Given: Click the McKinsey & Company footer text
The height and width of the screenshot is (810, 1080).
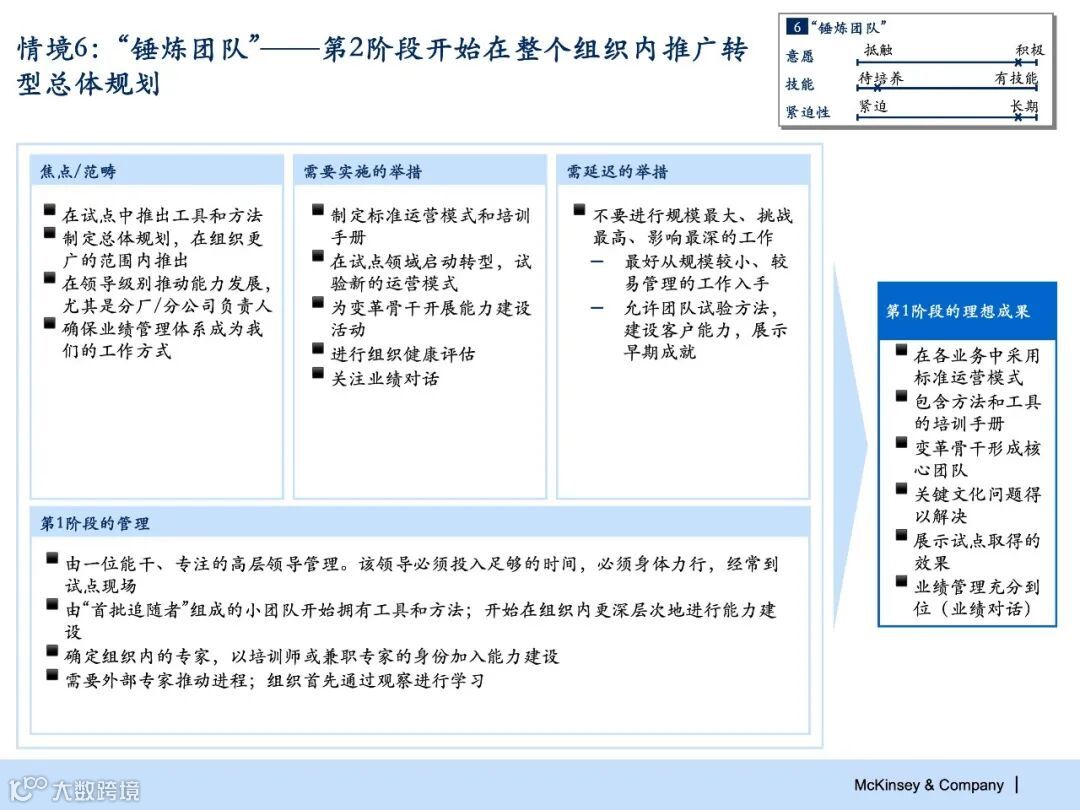Looking at the screenshot, I should pos(928,785).
